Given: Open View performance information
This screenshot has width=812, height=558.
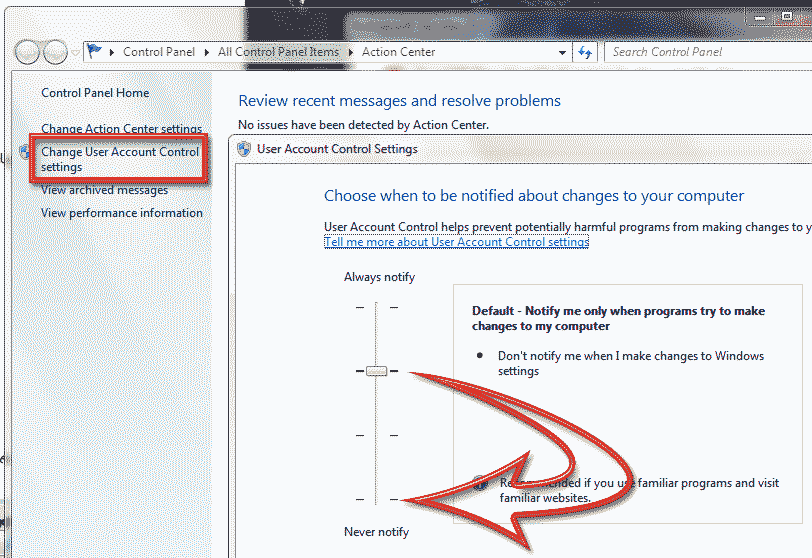Looking at the screenshot, I should [121, 213].
